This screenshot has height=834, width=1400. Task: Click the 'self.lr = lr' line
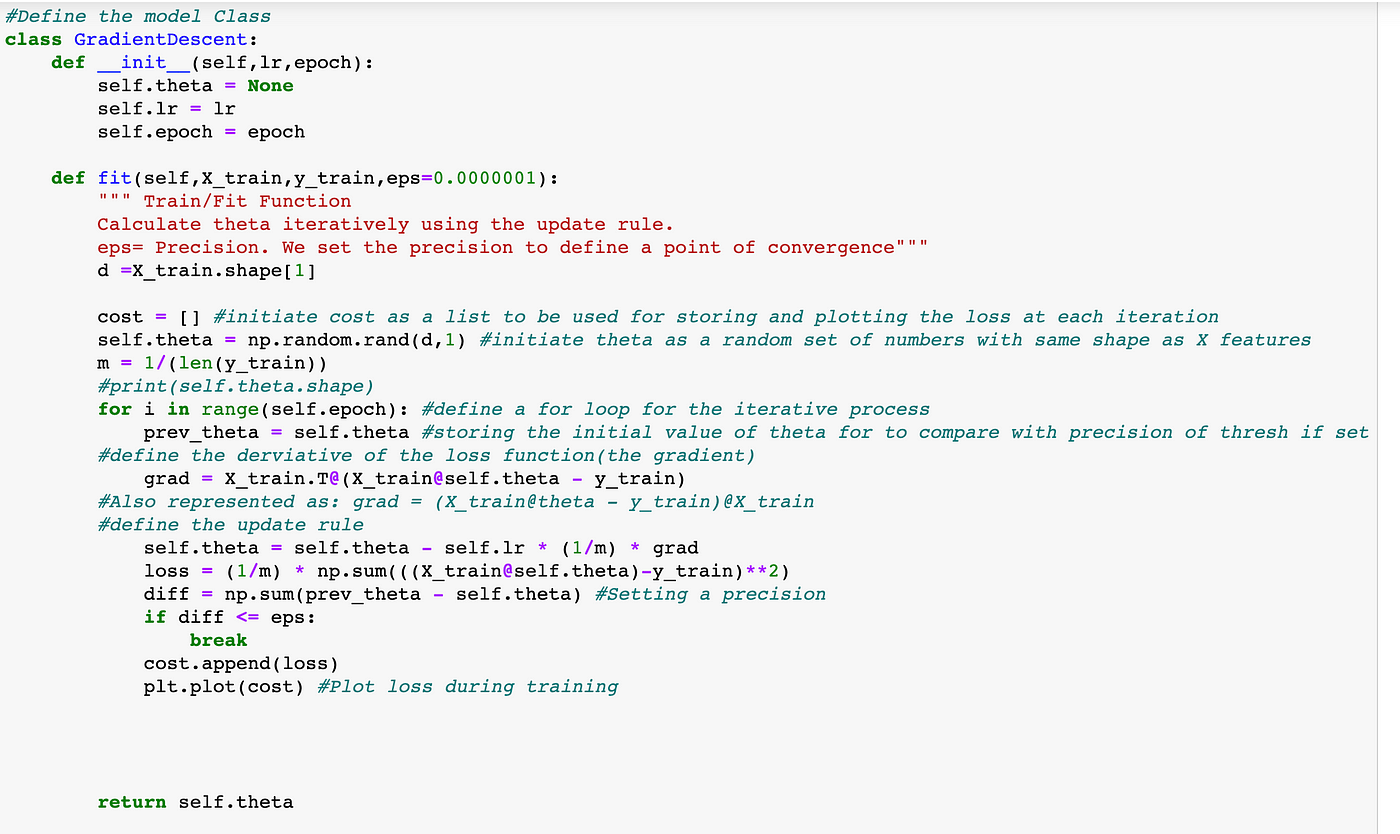(x=167, y=108)
